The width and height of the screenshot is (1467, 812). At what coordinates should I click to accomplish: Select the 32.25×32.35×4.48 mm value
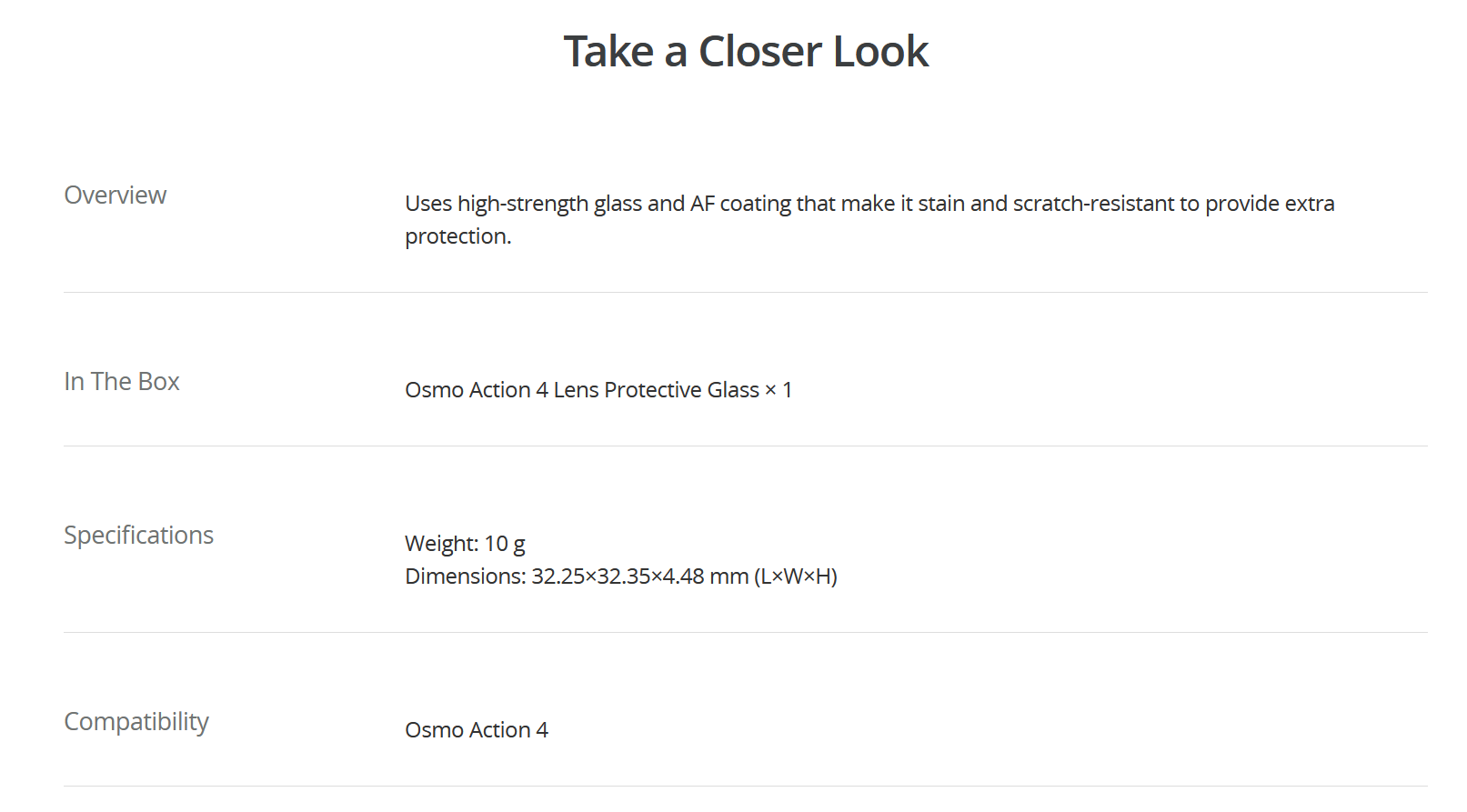pyautogui.click(x=640, y=576)
